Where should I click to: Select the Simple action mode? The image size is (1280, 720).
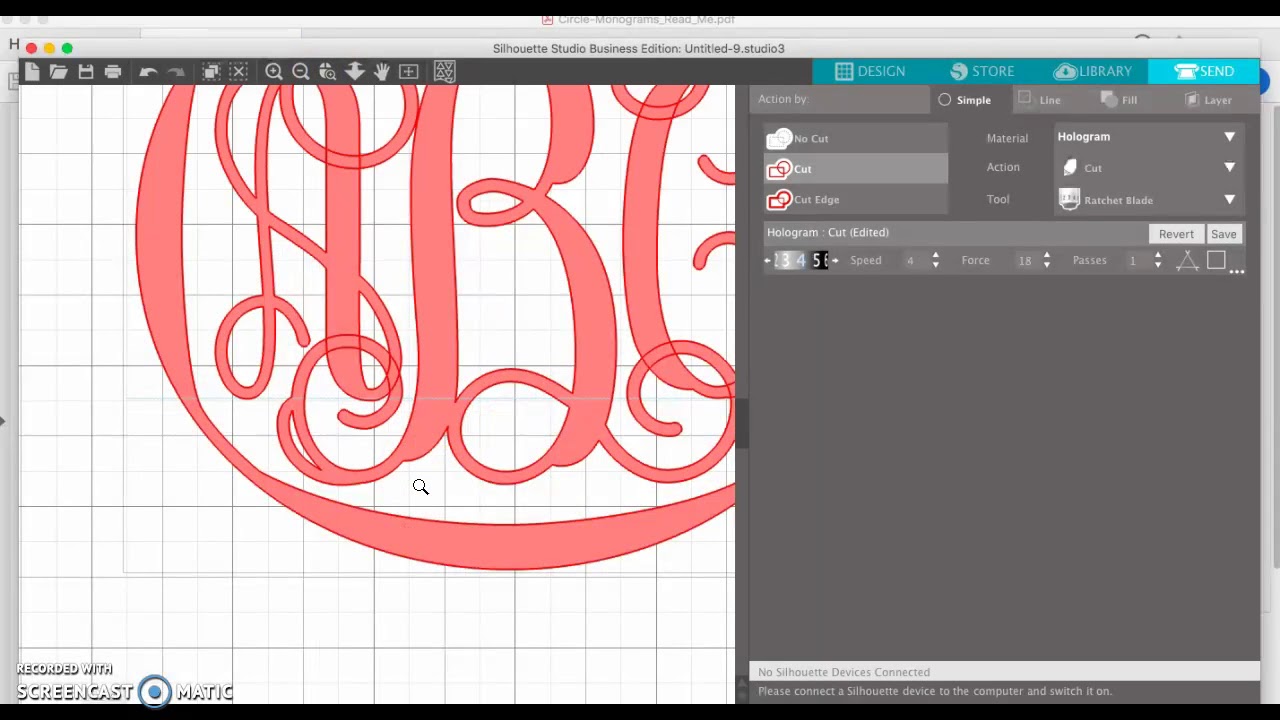964,100
